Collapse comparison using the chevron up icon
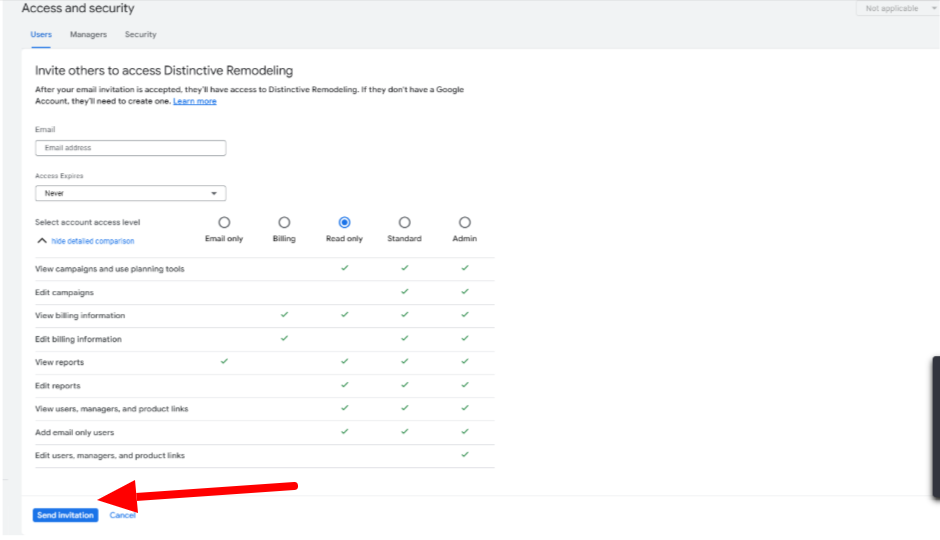 (x=41, y=241)
